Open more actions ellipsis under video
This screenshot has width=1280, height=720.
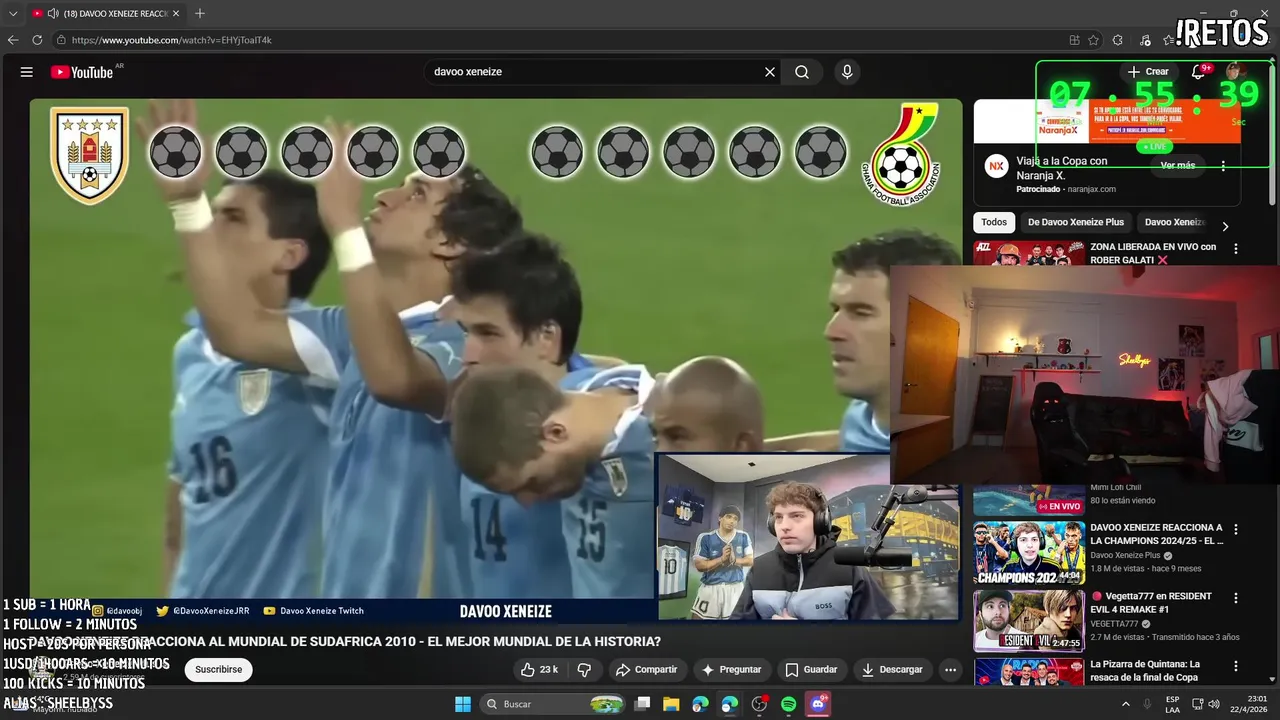[x=951, y=670]
